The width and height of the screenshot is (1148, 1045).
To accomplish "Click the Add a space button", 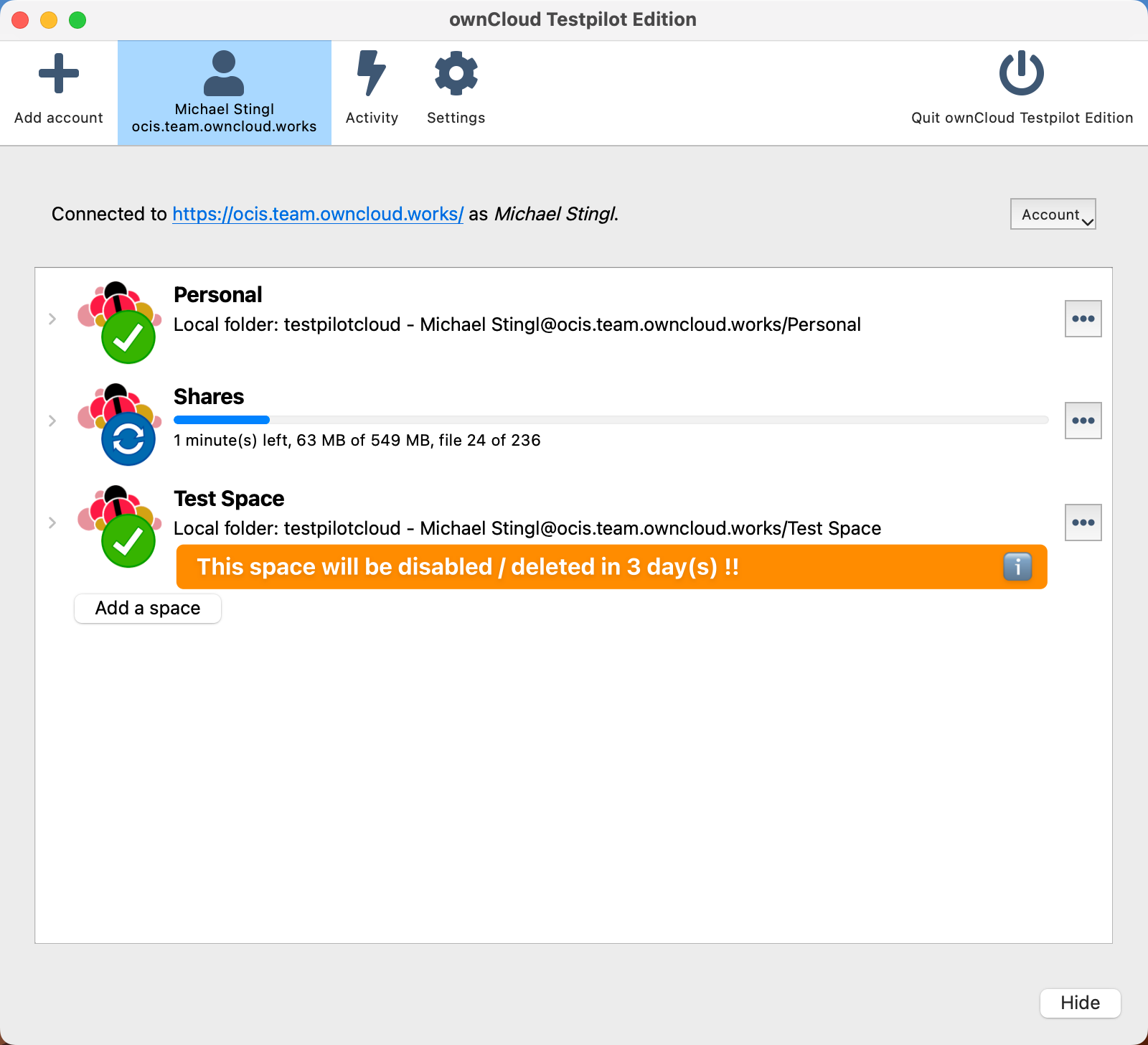I will pyautogui.click(x=148, y=609).
